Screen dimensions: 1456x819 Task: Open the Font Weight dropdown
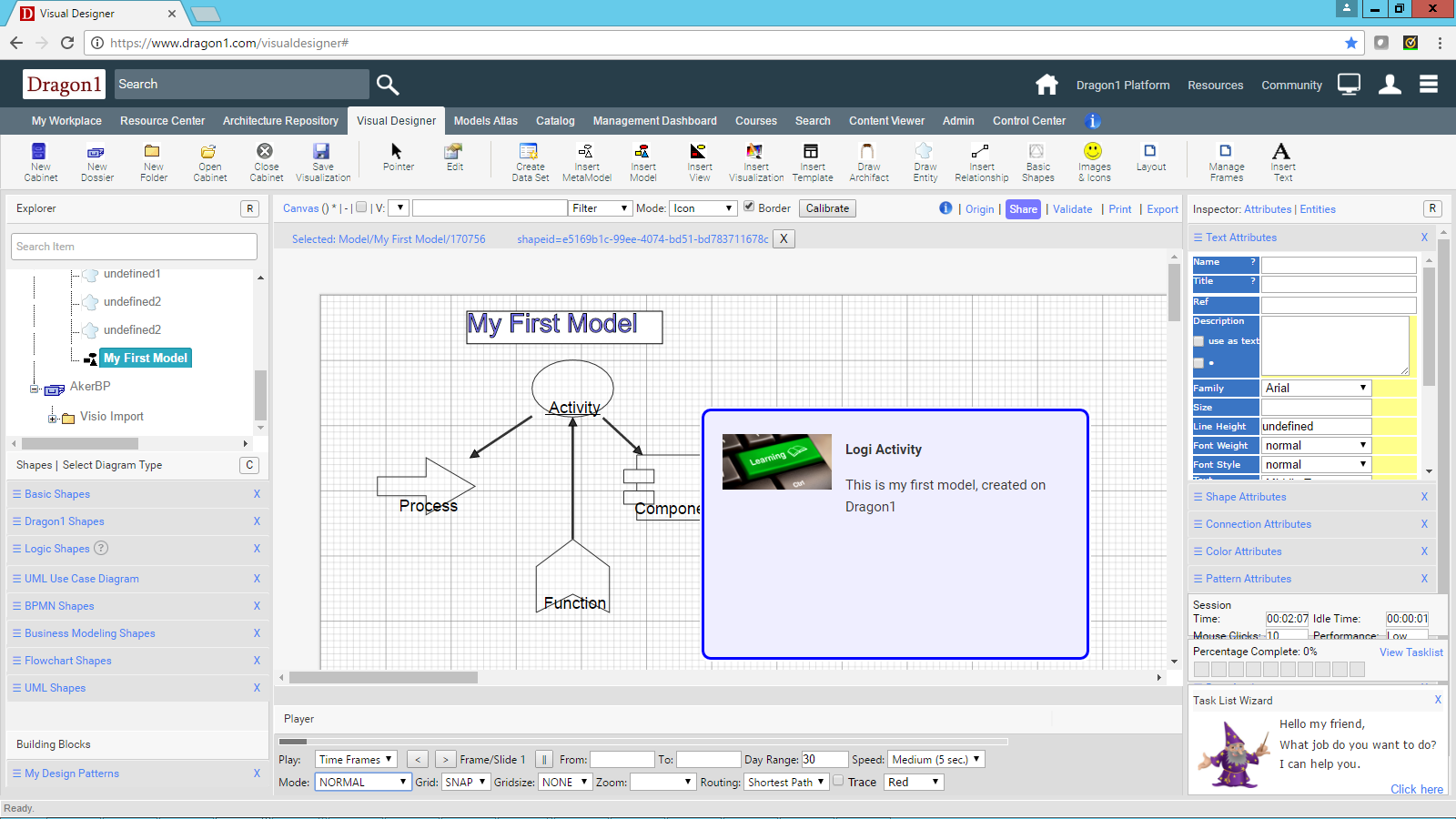pos(1316,445)
